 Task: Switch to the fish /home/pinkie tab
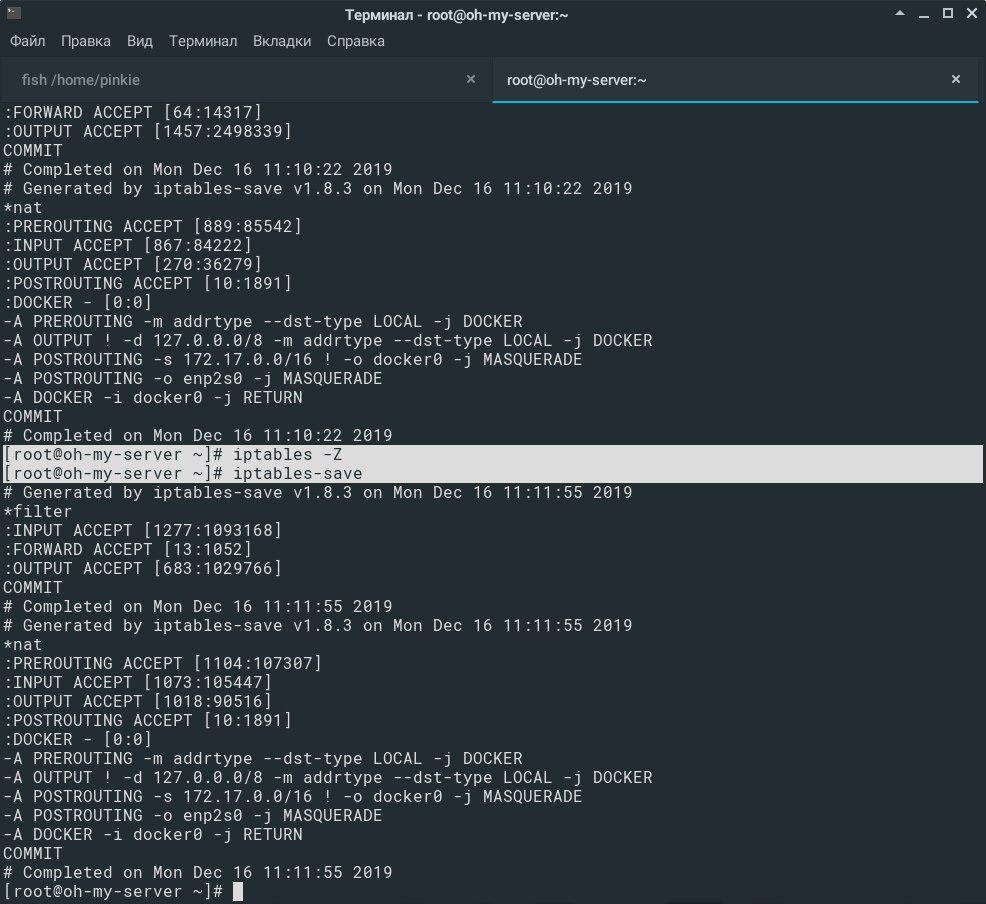(246, 80)
